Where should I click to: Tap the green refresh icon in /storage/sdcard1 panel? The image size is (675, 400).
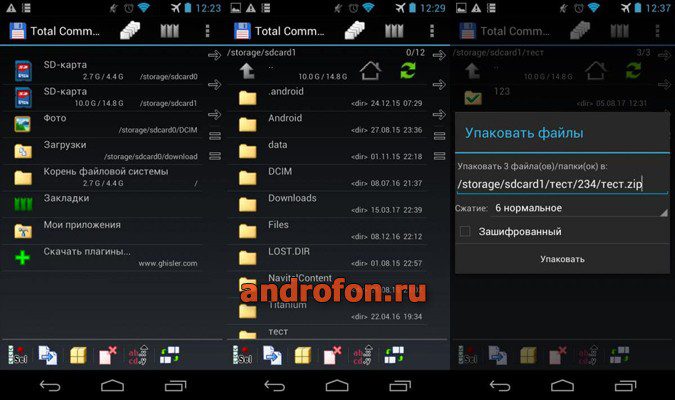coord(408,71)
